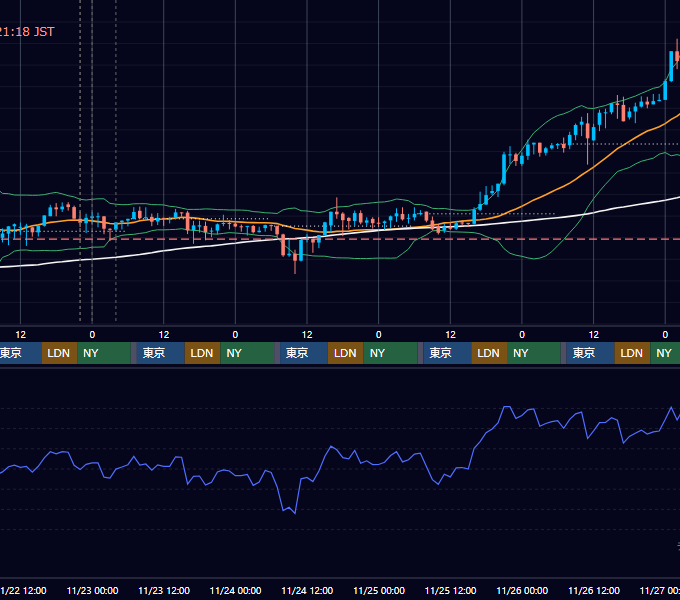Click the lowest red candle before 11/24 12:00
This screenshot has width=680, height=600.
point(295,260)
